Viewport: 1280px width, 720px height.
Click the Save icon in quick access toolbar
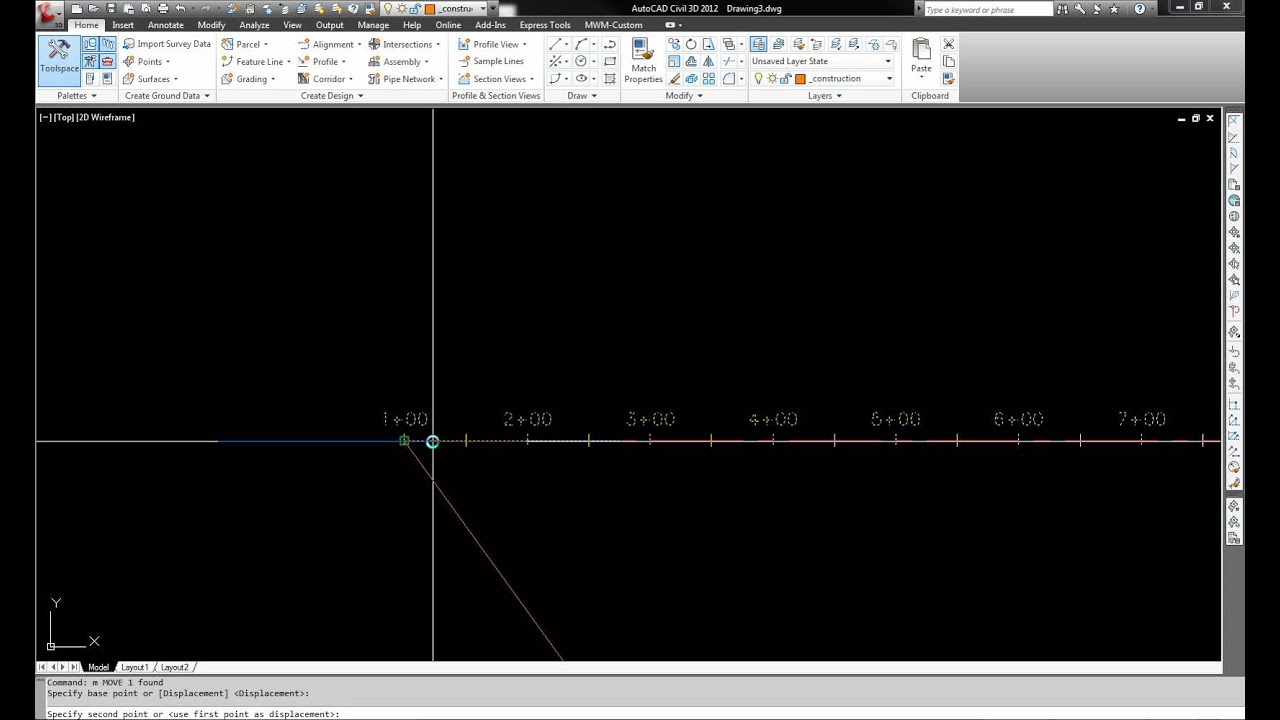click(x=111, y=8)
